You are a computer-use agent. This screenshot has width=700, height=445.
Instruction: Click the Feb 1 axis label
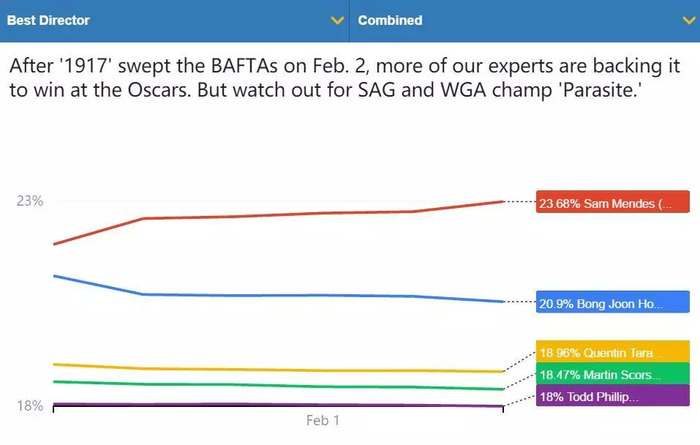[323, 420]
